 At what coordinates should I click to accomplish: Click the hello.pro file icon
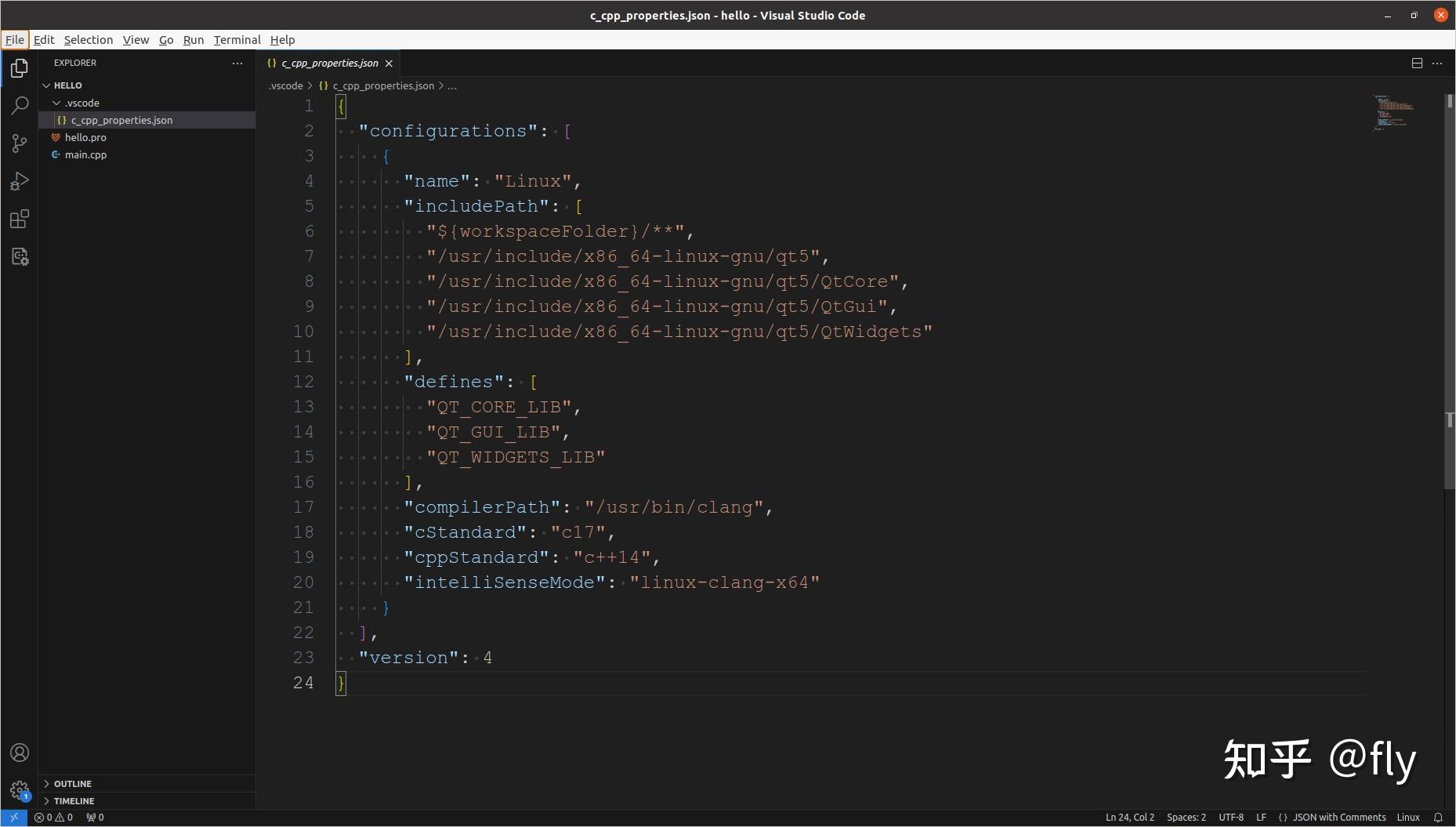[56, 137]
